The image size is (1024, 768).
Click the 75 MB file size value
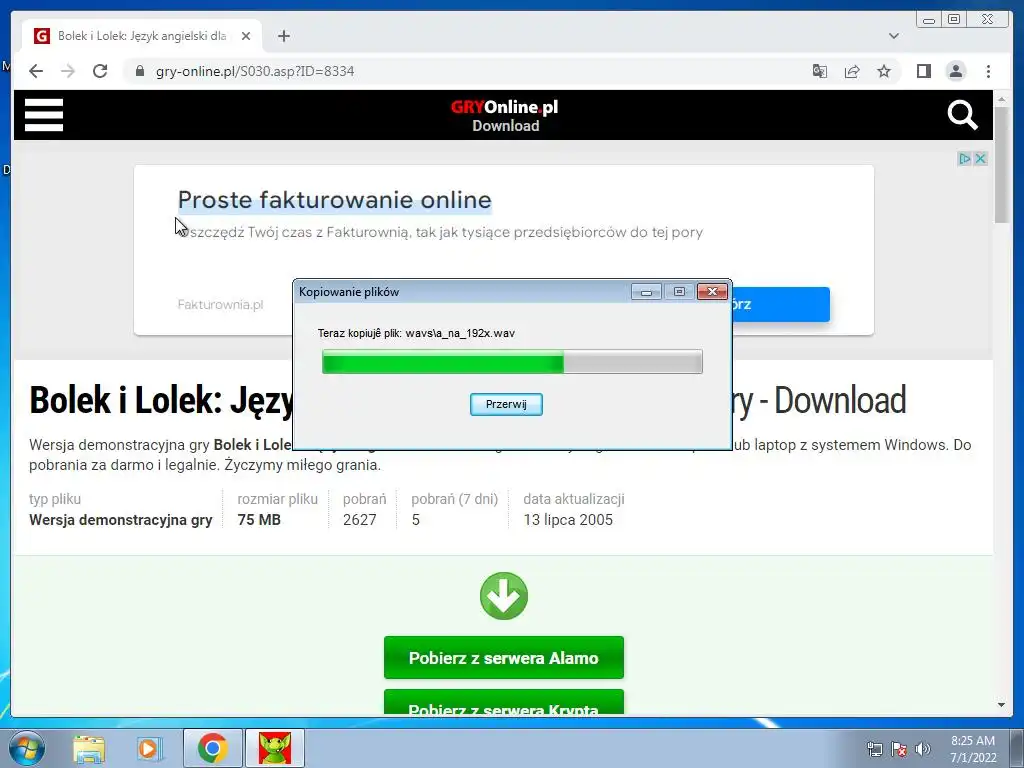(x=259, y=520)
